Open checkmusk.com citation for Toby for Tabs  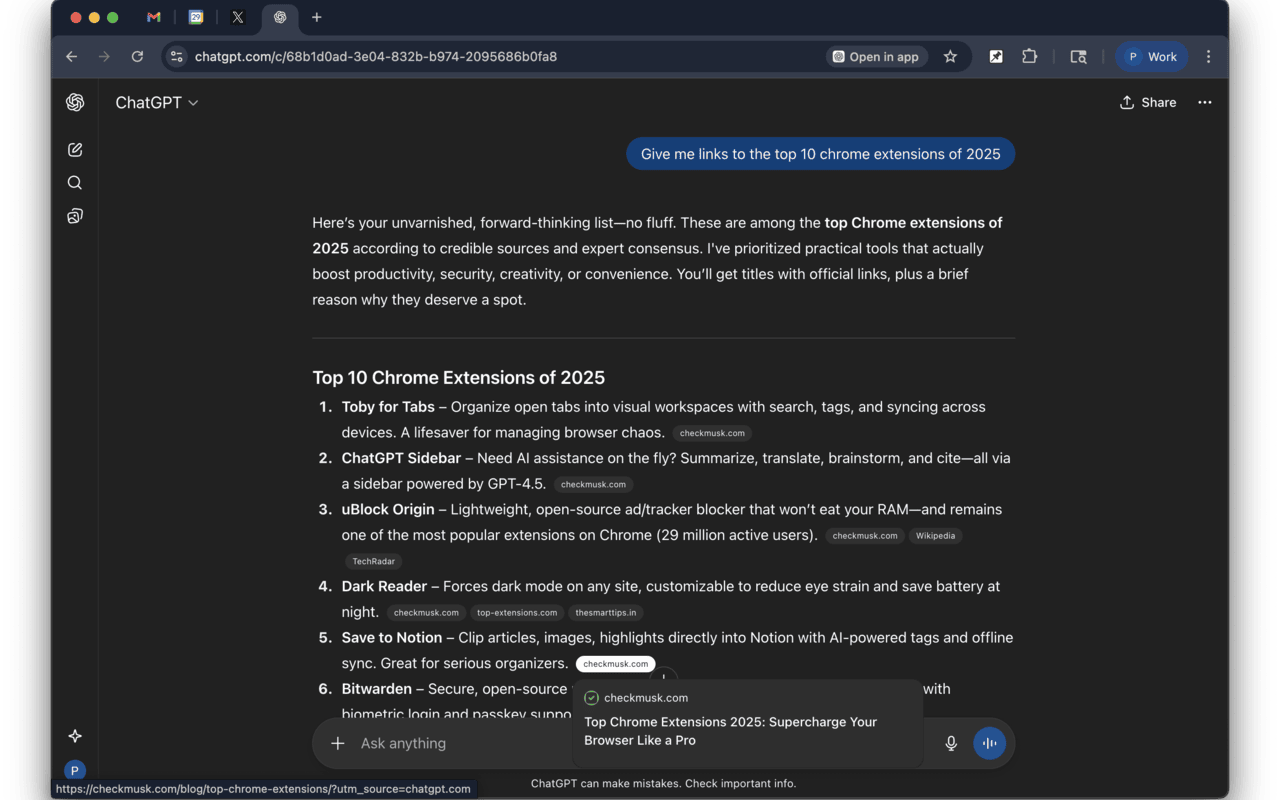pos(712,433)
